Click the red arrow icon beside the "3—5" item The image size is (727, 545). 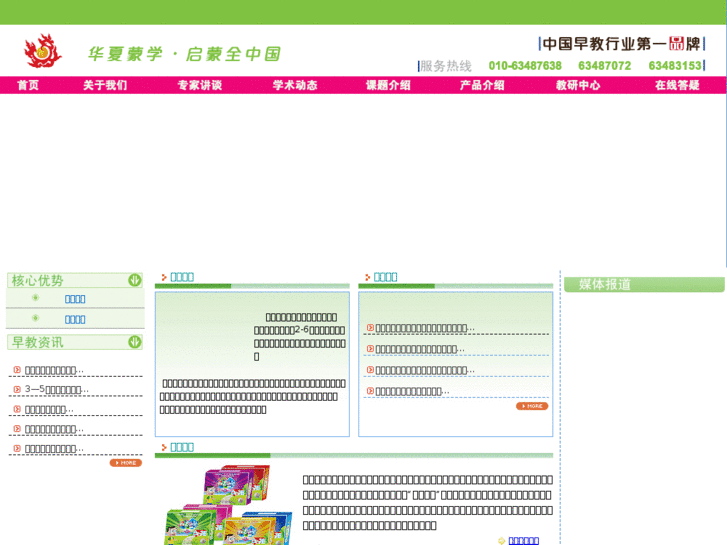tap(17, 390)
